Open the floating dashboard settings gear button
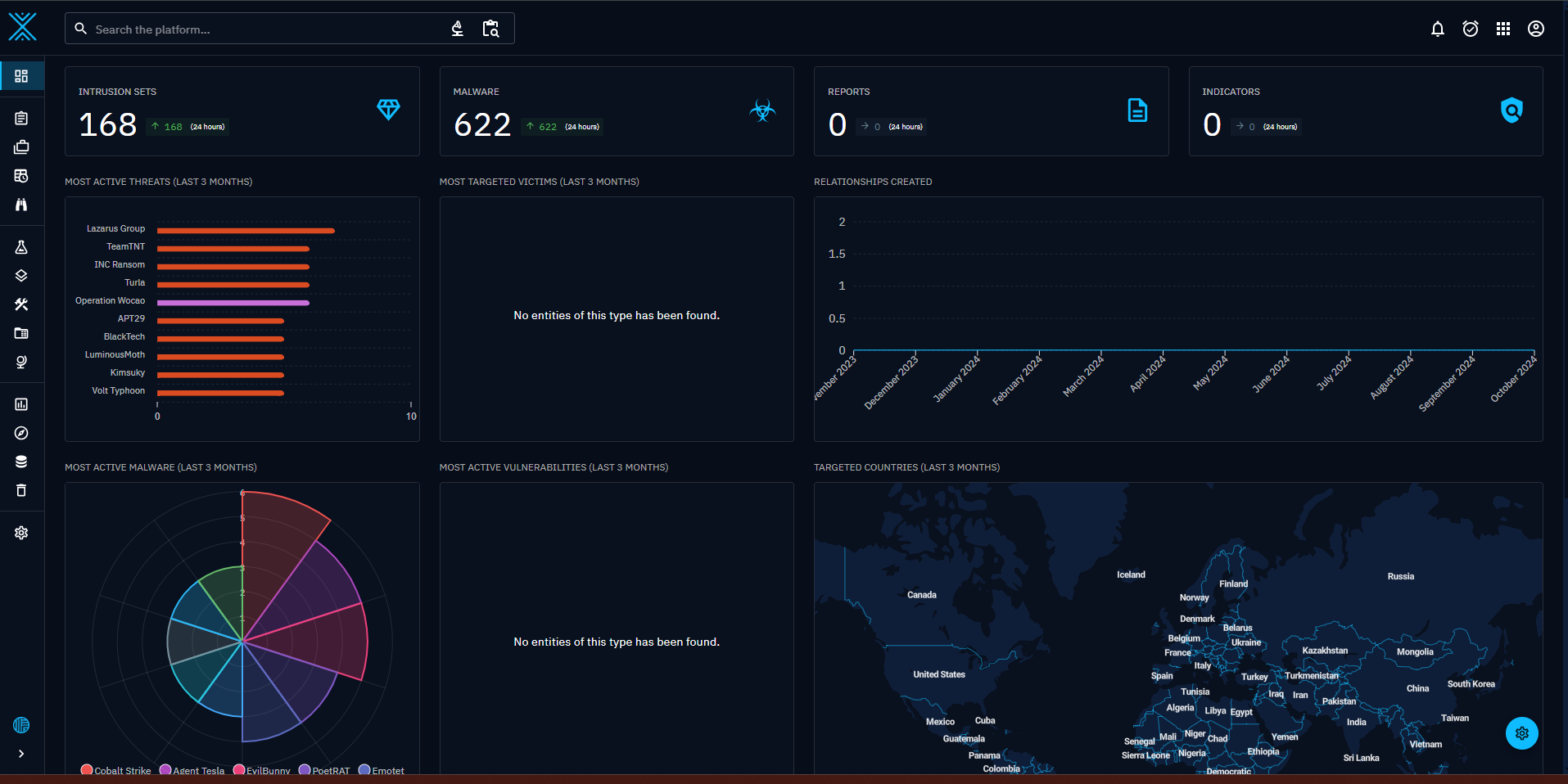This screenshot has width=1568, height=784. pos(1522,733)
